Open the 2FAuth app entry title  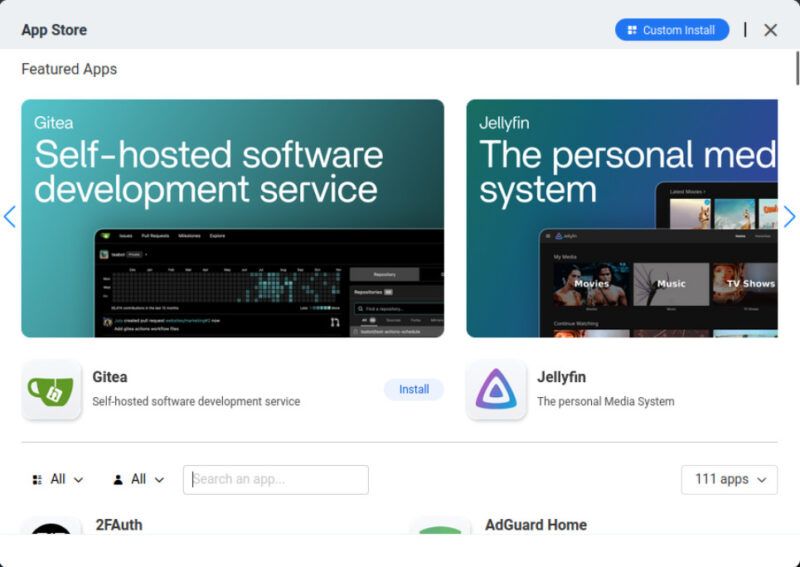coord(119,525)
